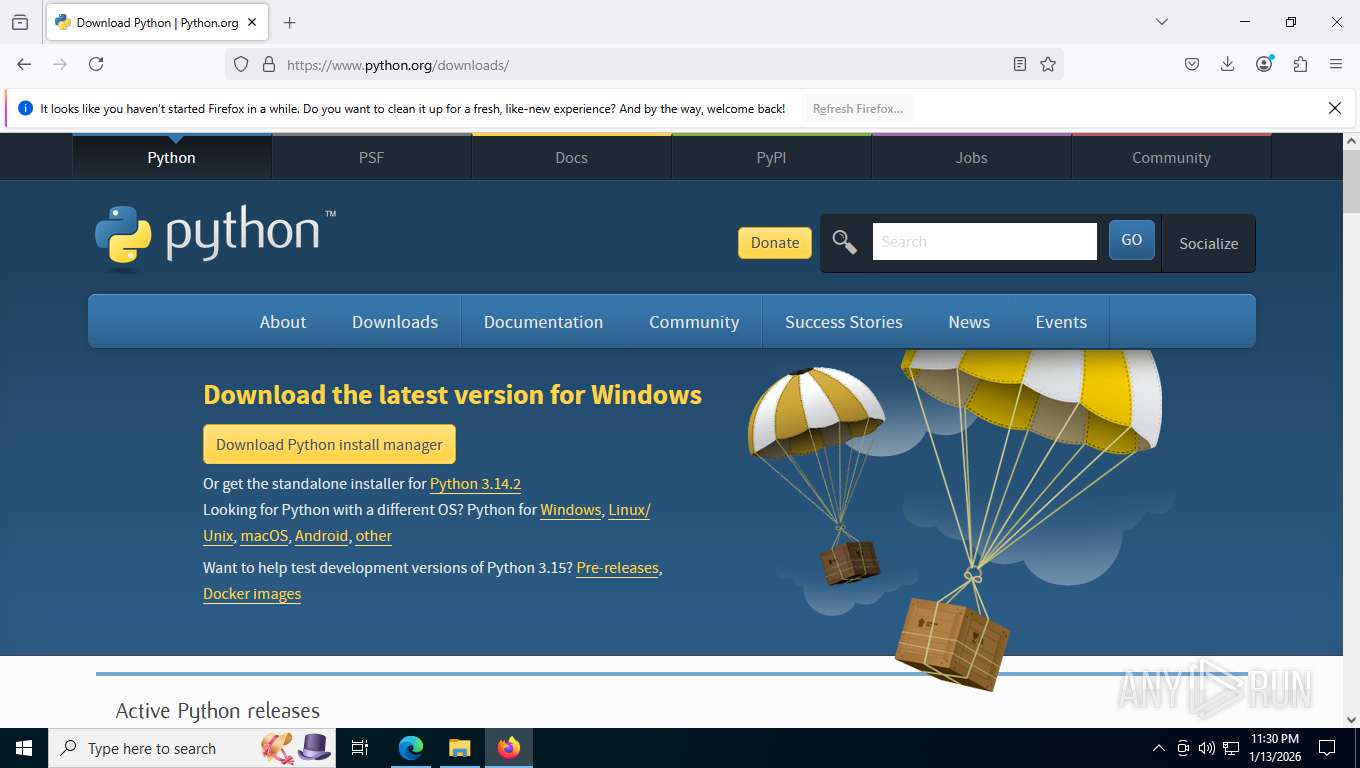
Task: Open the Jobs top tab
Action: click(972, 157)
